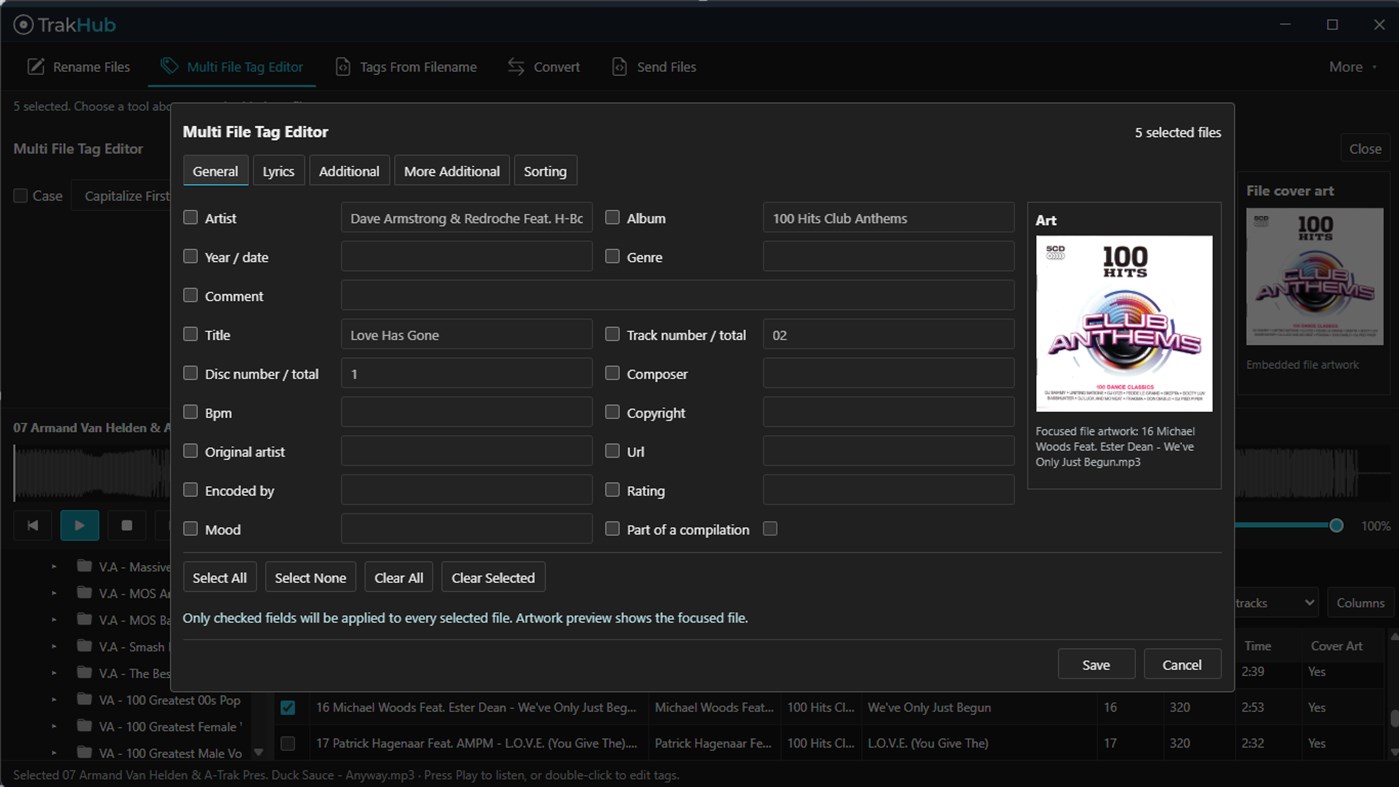
Task: Click folder icon of V.A - Smash
Action: point(84,646)
